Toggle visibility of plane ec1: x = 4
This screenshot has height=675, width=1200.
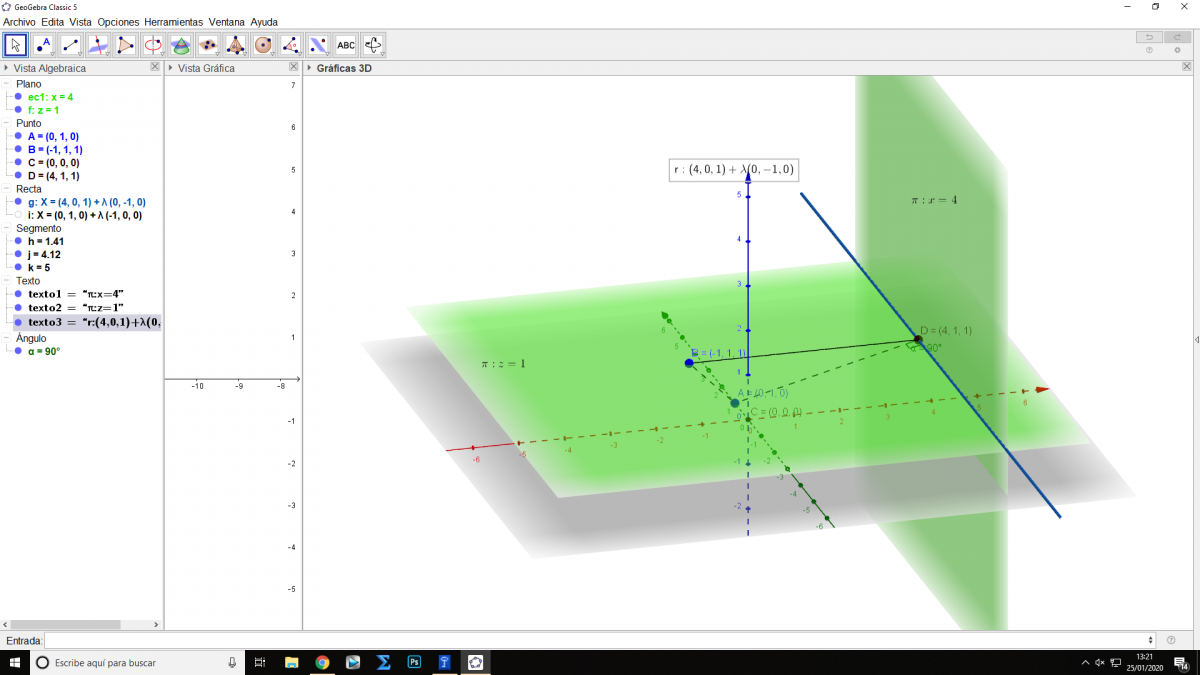pyautogui.click(x=18, y=97)
